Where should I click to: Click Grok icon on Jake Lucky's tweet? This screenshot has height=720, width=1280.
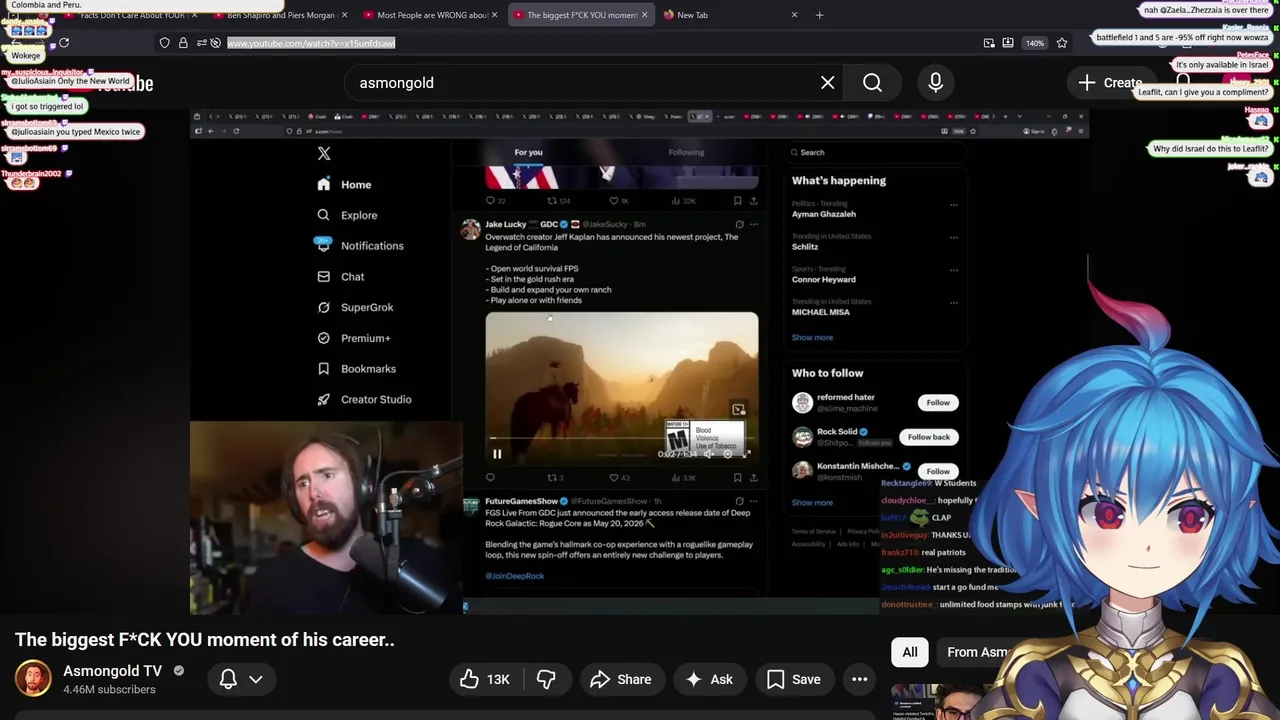[739, 224]
